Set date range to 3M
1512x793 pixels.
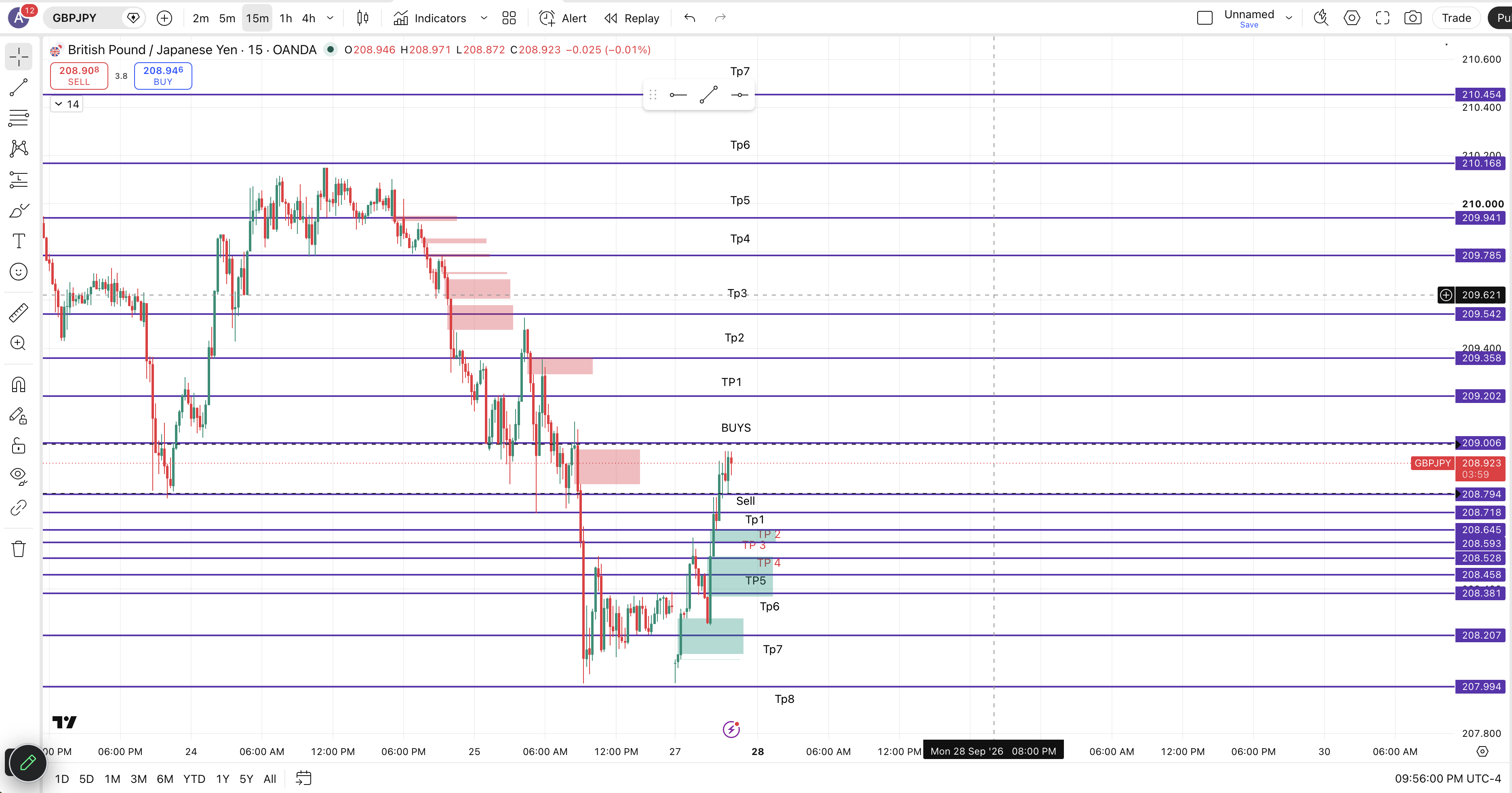[139, 779]
